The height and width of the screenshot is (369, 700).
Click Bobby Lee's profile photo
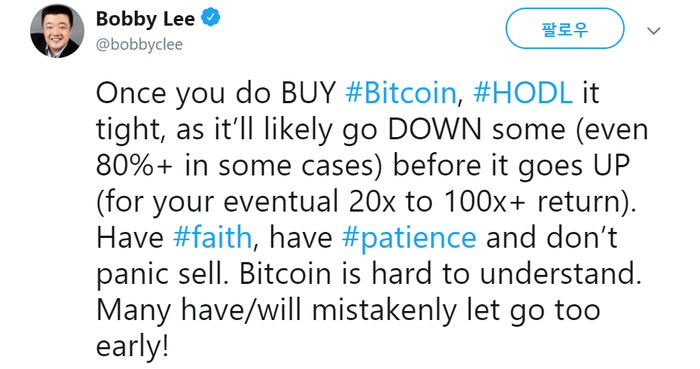coord(57,31)
